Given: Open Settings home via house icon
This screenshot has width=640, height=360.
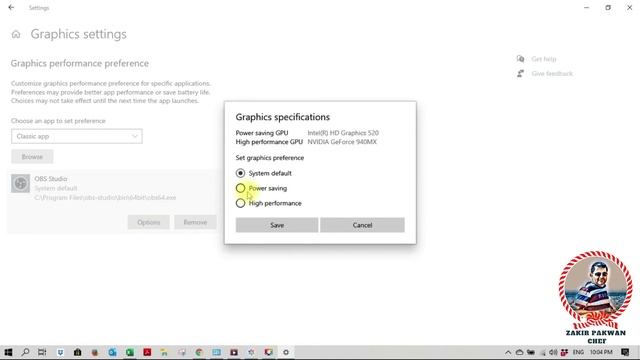Looking at the screenshot, I should point(16,34).
